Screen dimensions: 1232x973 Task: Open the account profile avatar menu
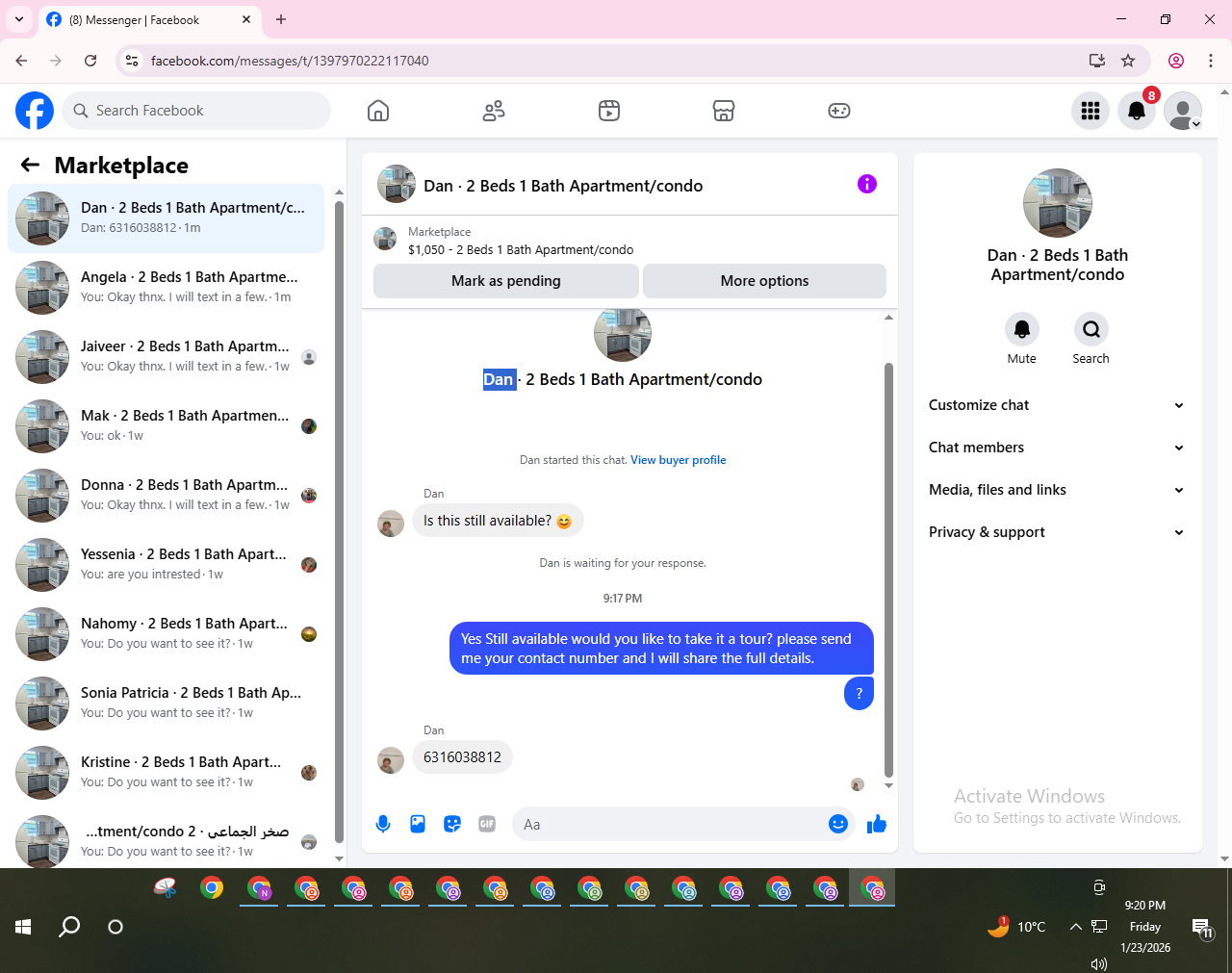pyautogui.click(x=1183, y=111)
